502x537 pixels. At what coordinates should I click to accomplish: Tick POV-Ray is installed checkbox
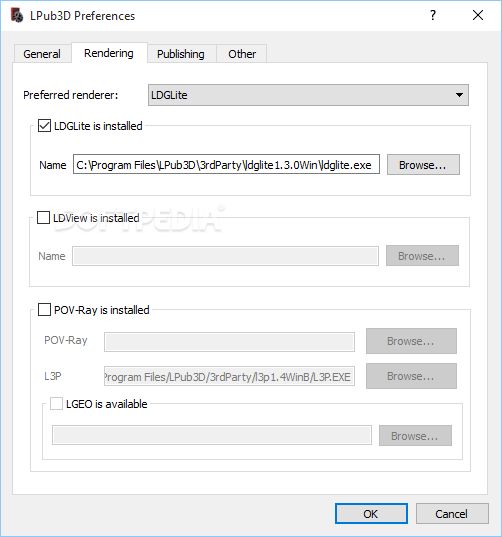44,310
